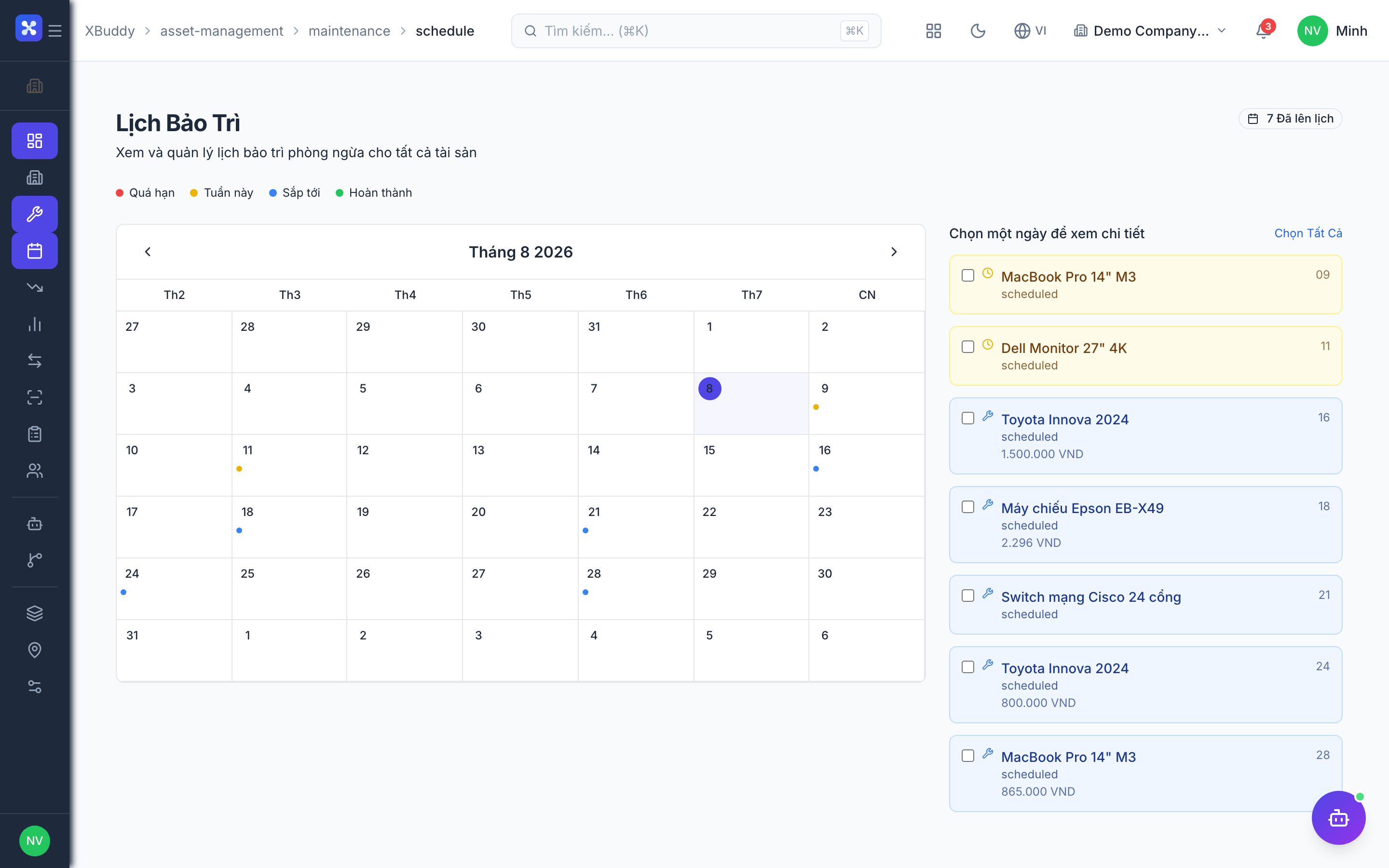The width and height of the screenshot is (1389, 868).
Task: Click the XBuddy logo icon
Action: tap(29, 29)
